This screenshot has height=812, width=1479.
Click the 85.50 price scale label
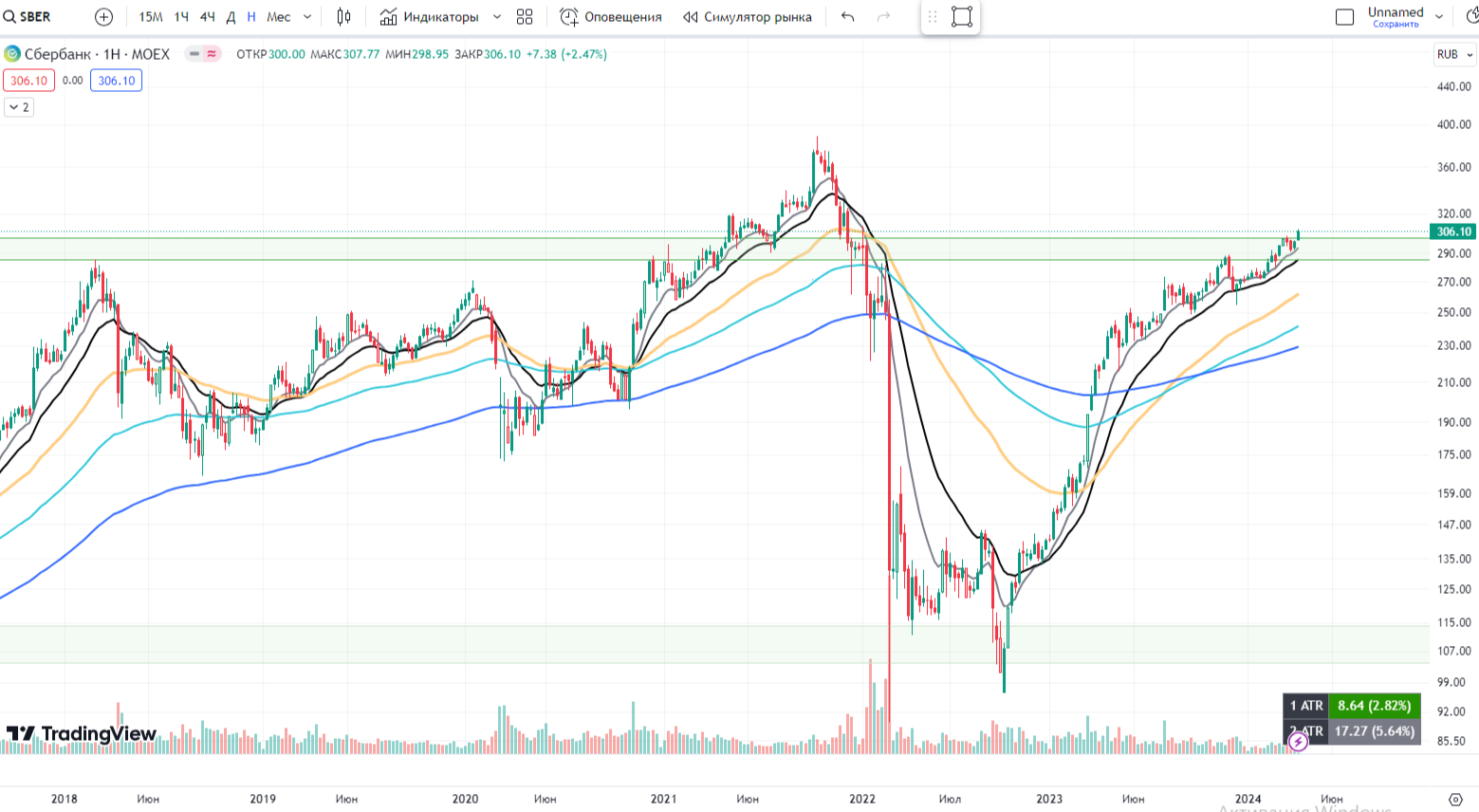(1451, 741)
